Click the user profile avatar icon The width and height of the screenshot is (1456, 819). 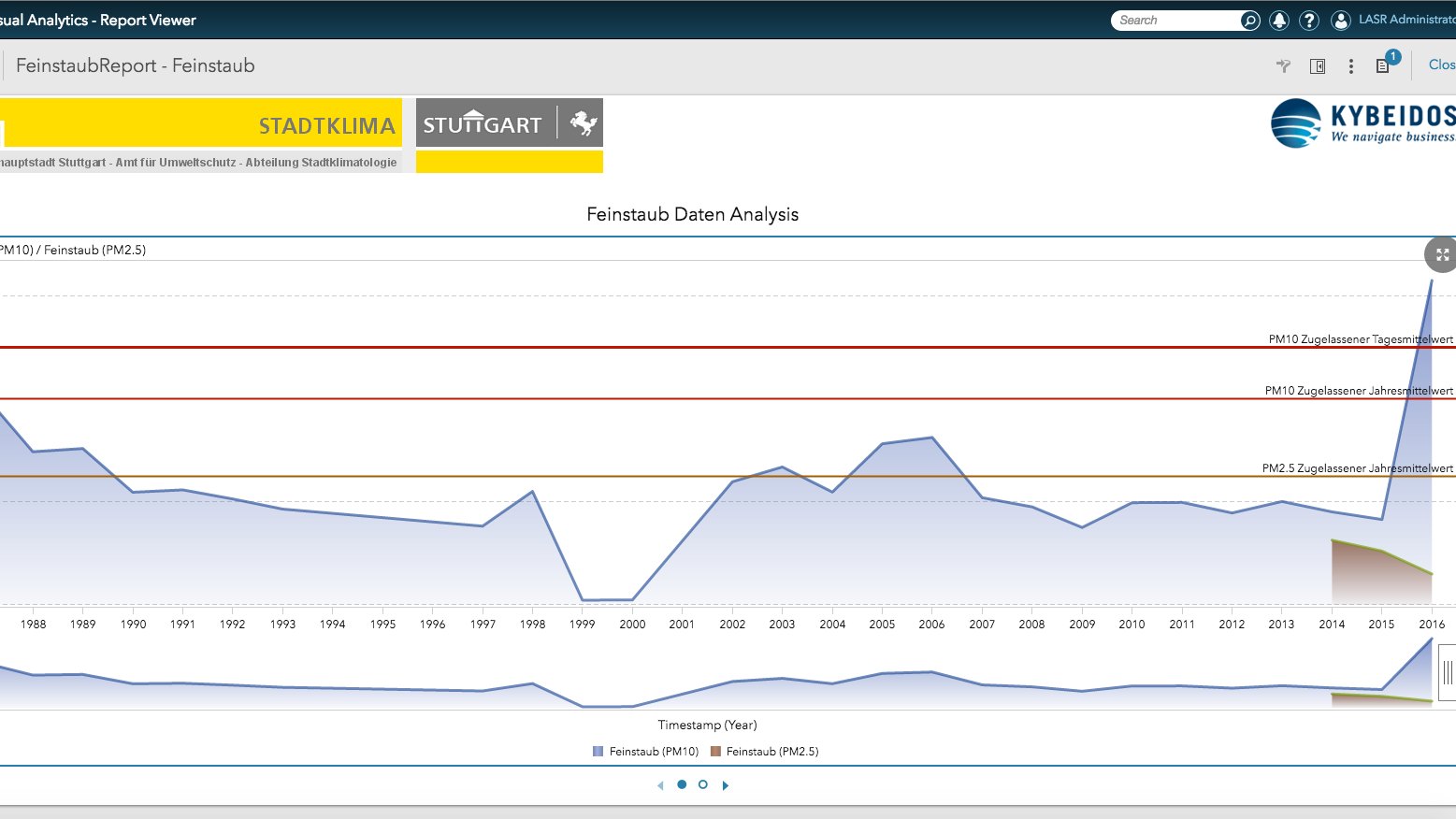click(x=1340, y=21)
